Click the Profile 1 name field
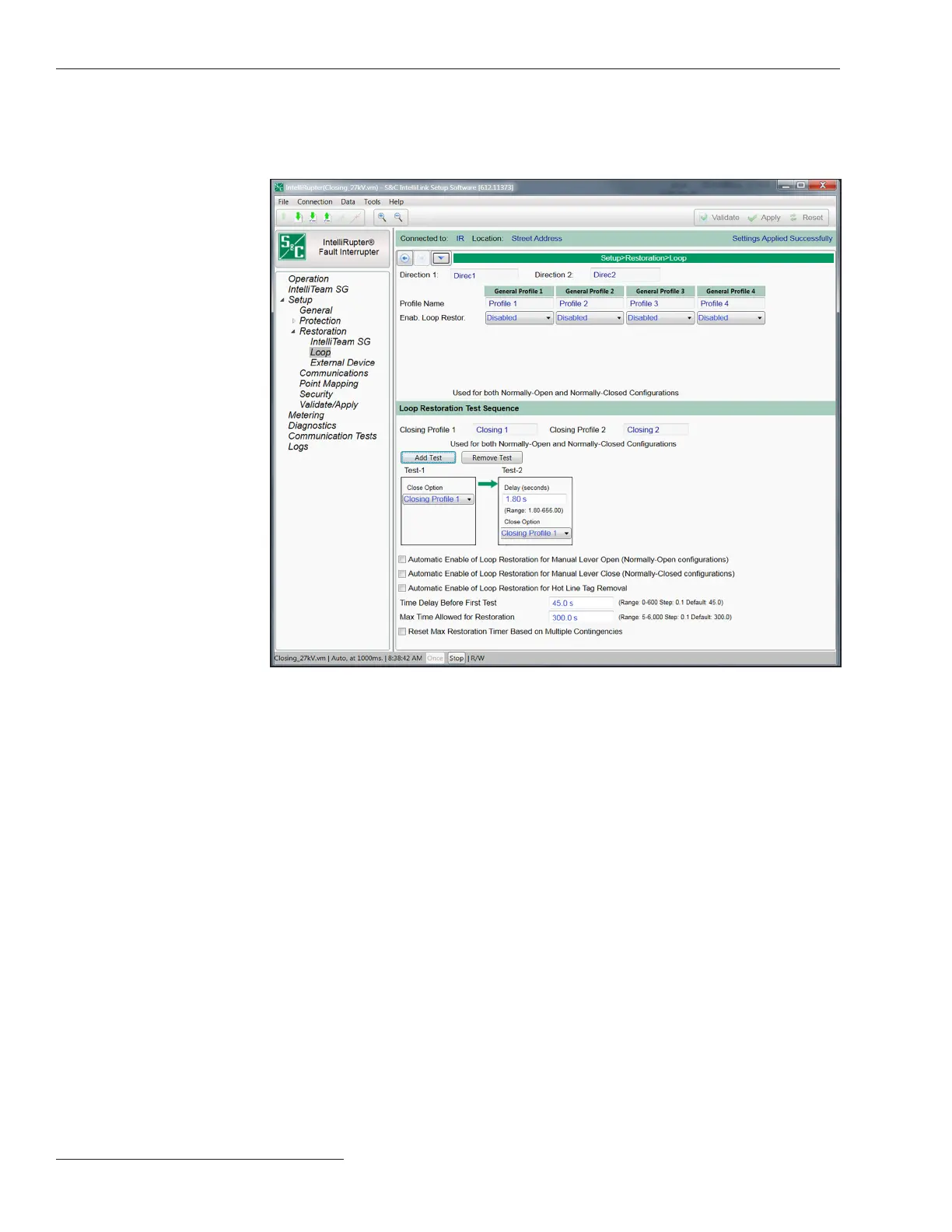Viewport: 952px width, 1232px height. (519, 304)
